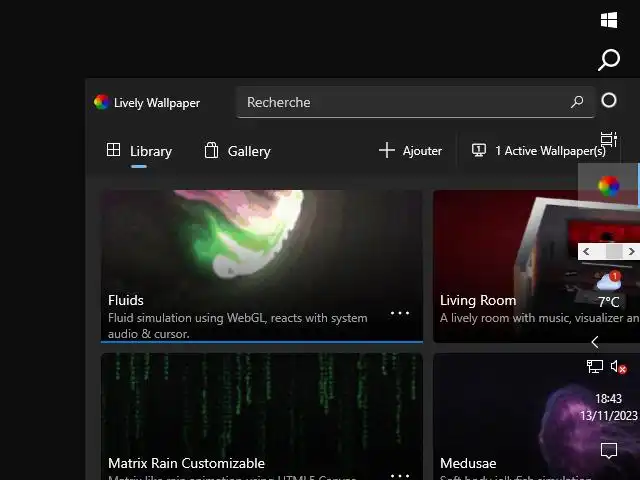Click the Medusae title text

pyautogui.click(x=468, y=463)
